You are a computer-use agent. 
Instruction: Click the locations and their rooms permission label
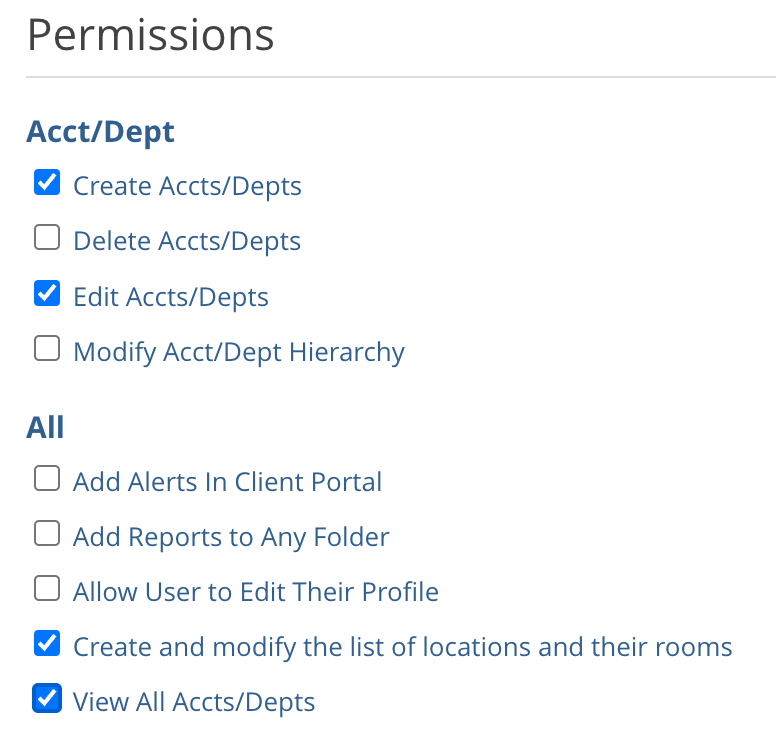click(402, 646)
